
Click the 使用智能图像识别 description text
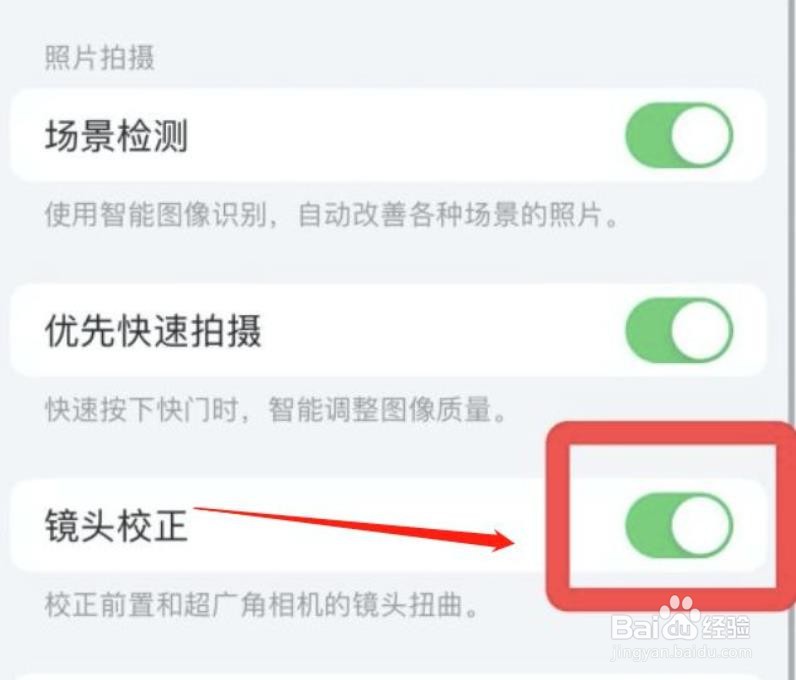tap(331, 214)
